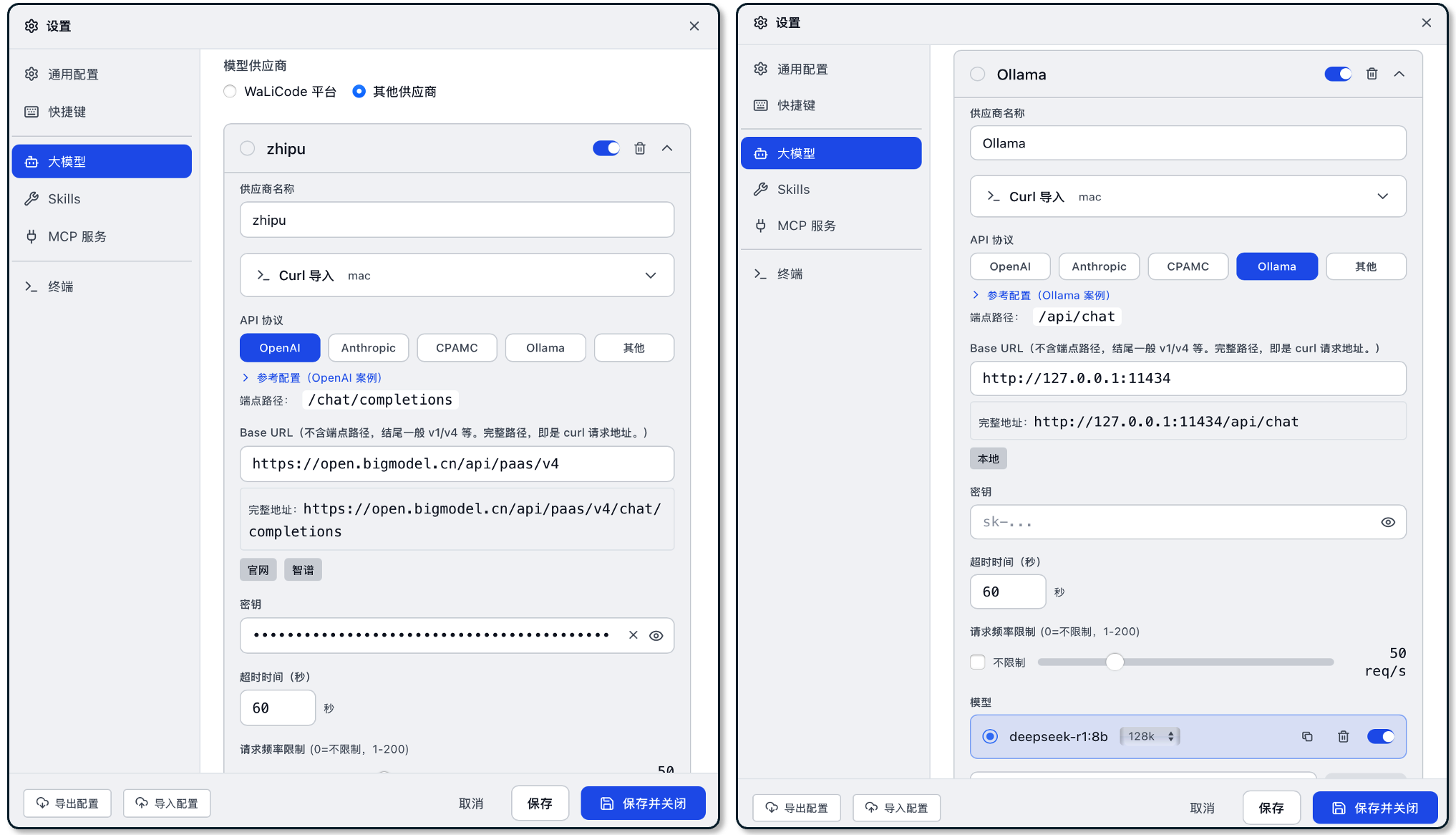The width and height of the screenshot is (1456, 835).
Task: Collapse the zhipu provider panel
Action: [666, 148]
